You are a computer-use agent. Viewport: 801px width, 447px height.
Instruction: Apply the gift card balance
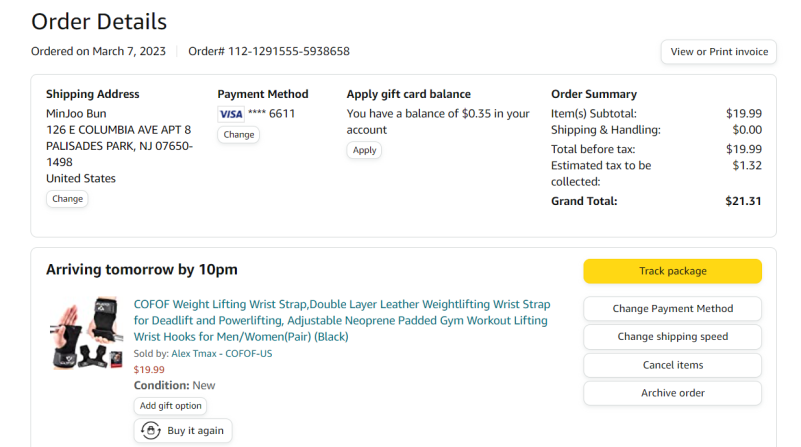point(364,150)
